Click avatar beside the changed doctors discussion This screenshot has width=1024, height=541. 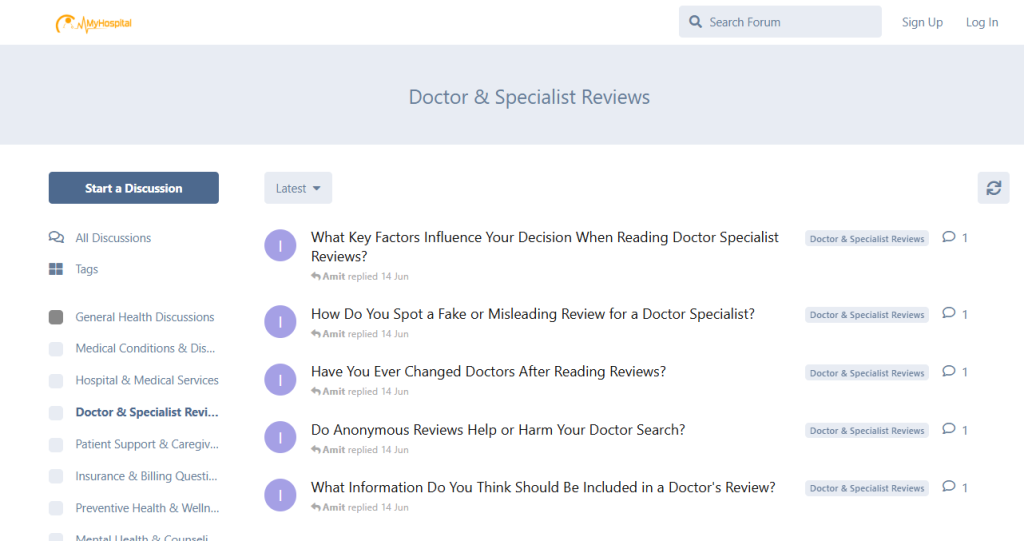[280, 380]
